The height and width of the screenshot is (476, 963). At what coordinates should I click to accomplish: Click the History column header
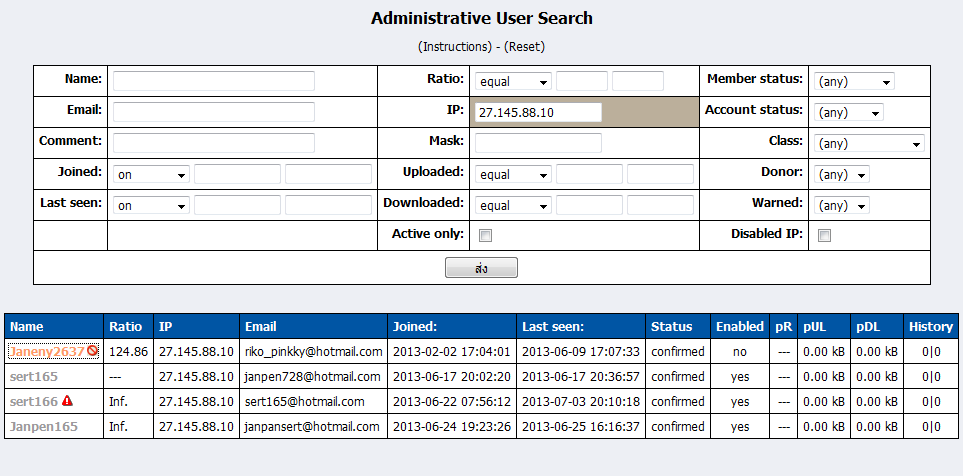[930, 327]
